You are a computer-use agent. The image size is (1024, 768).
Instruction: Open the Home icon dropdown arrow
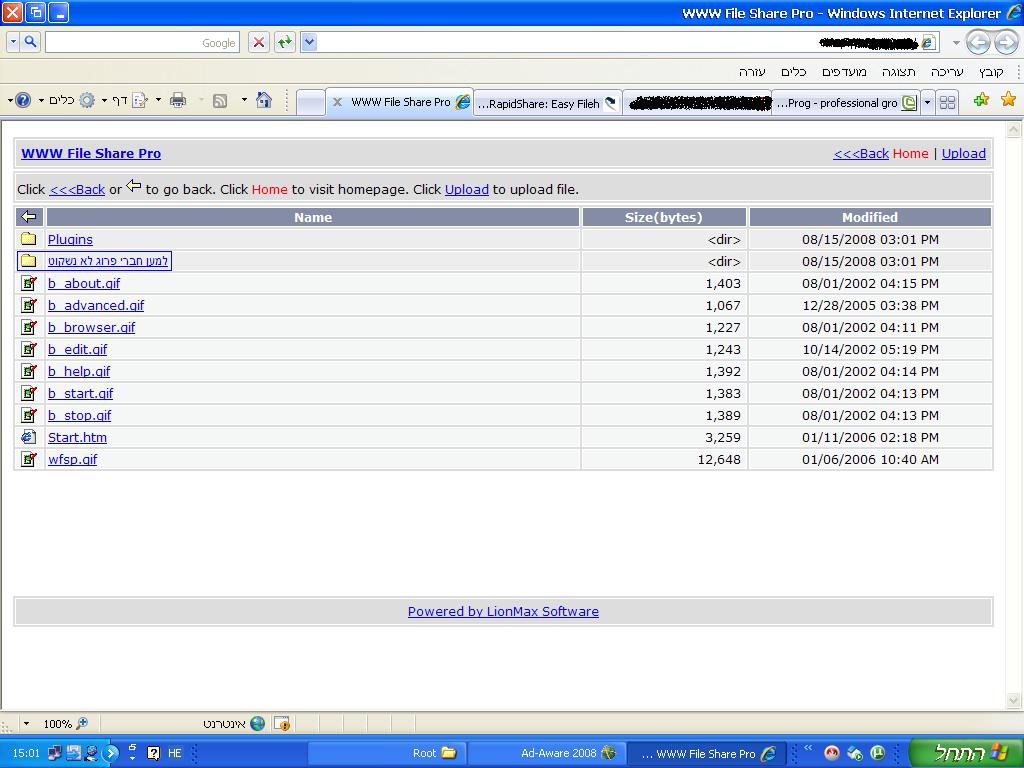[244, 100]
